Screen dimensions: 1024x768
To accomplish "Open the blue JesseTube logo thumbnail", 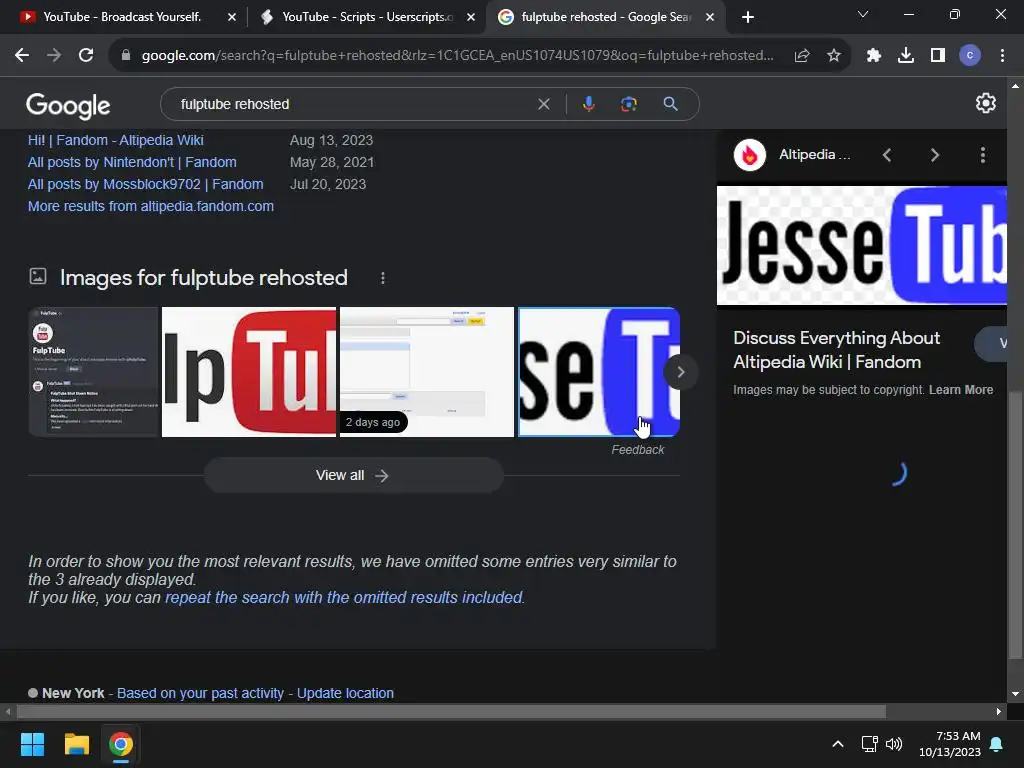I will pyautogui.click(x=599, y=372).
